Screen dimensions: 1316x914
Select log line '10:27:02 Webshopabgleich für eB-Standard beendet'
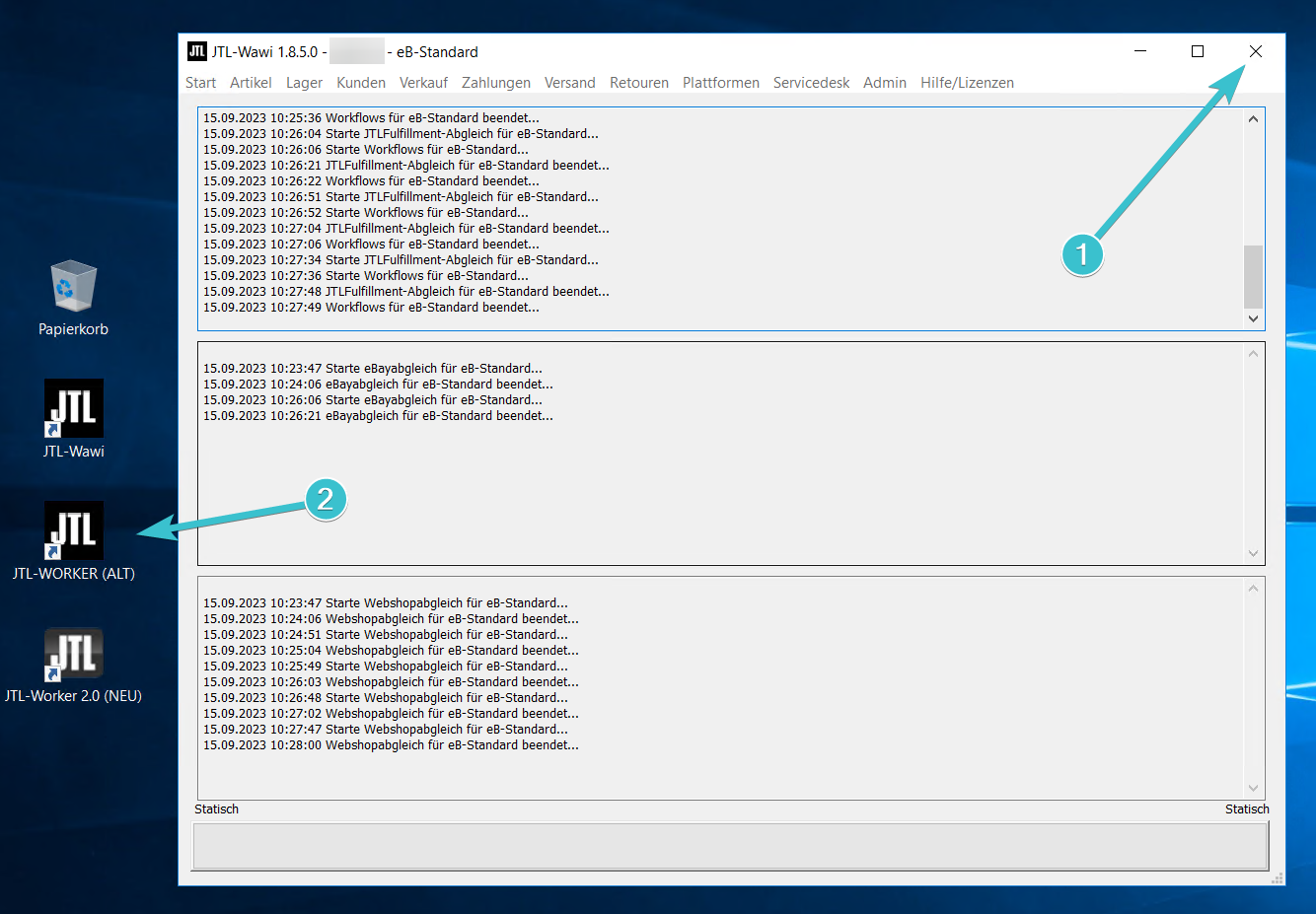pos(391,714)
